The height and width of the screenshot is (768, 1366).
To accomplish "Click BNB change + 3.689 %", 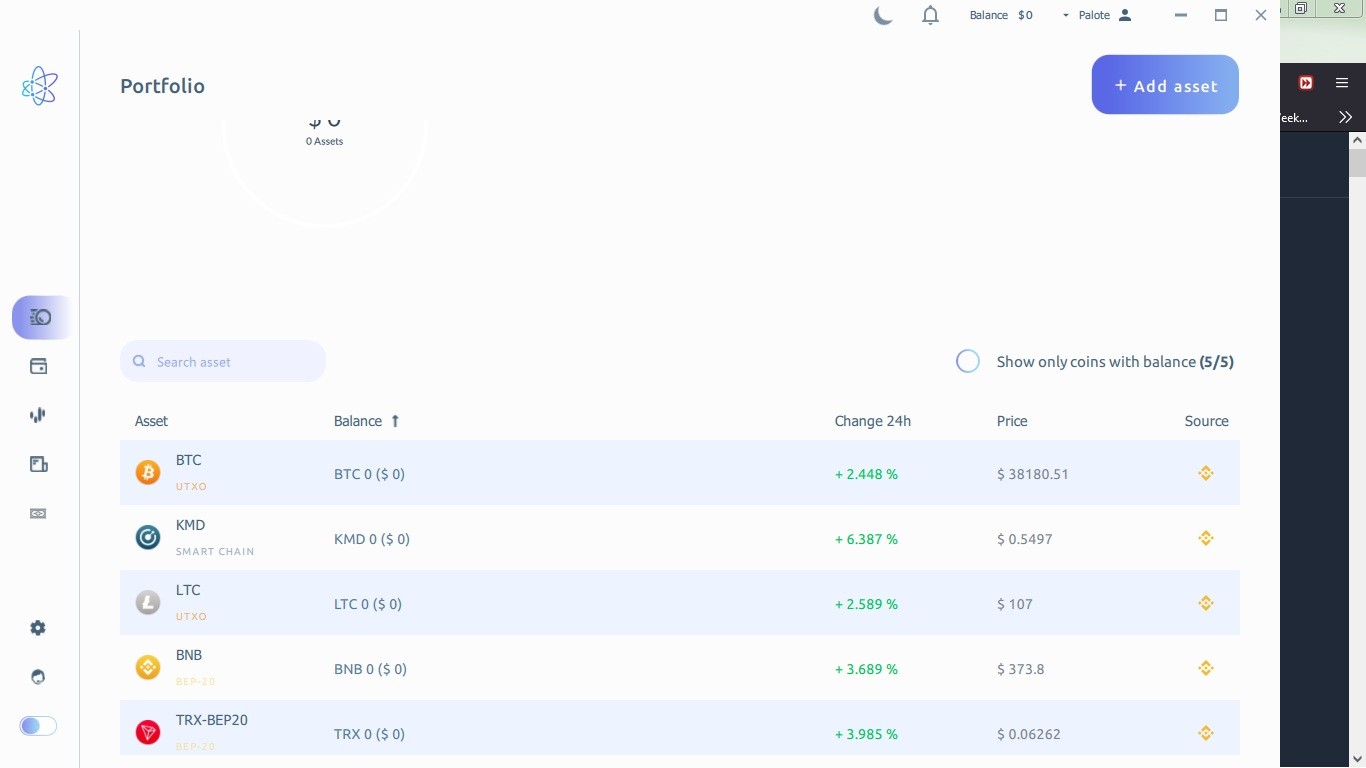I will pos(866,669).
